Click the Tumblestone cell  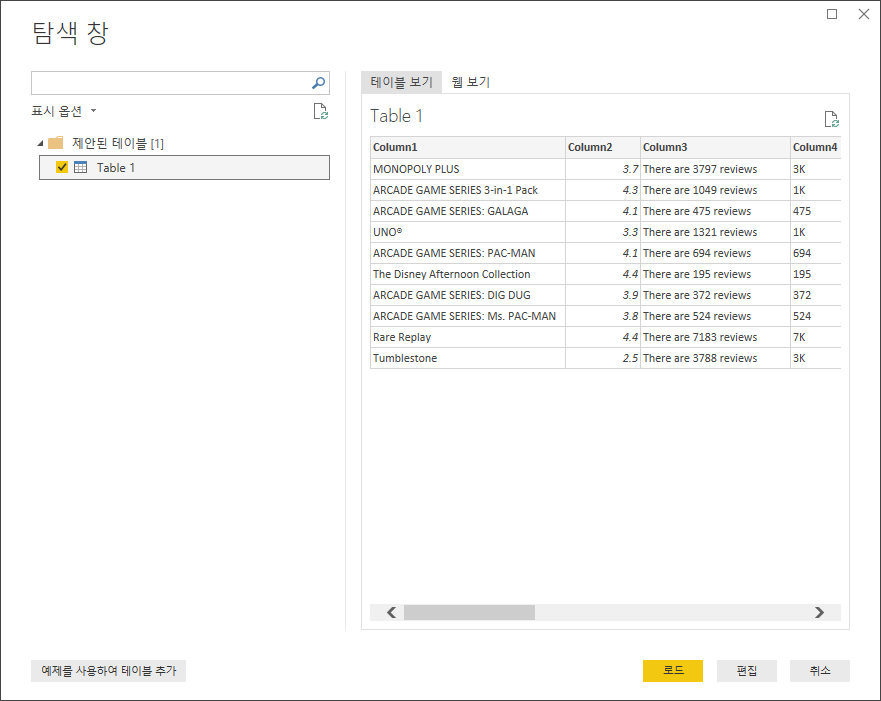(467, 358)
